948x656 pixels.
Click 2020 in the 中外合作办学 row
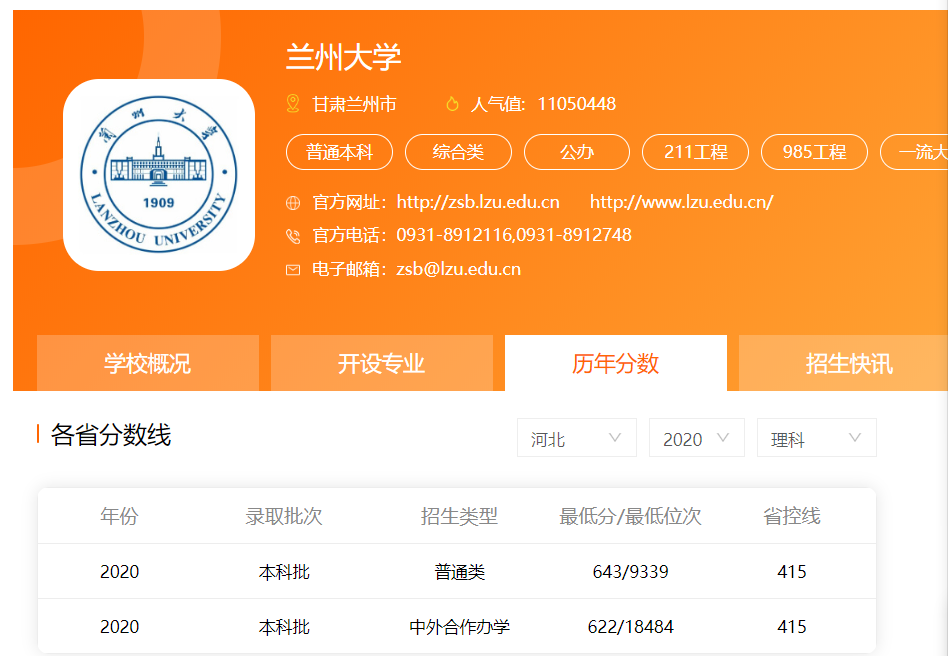[119, 627]
